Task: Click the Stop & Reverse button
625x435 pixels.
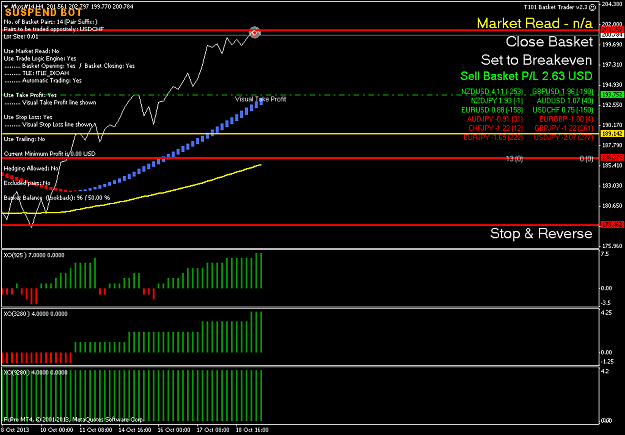Action: pyautogui.click(x=541, y=233)
